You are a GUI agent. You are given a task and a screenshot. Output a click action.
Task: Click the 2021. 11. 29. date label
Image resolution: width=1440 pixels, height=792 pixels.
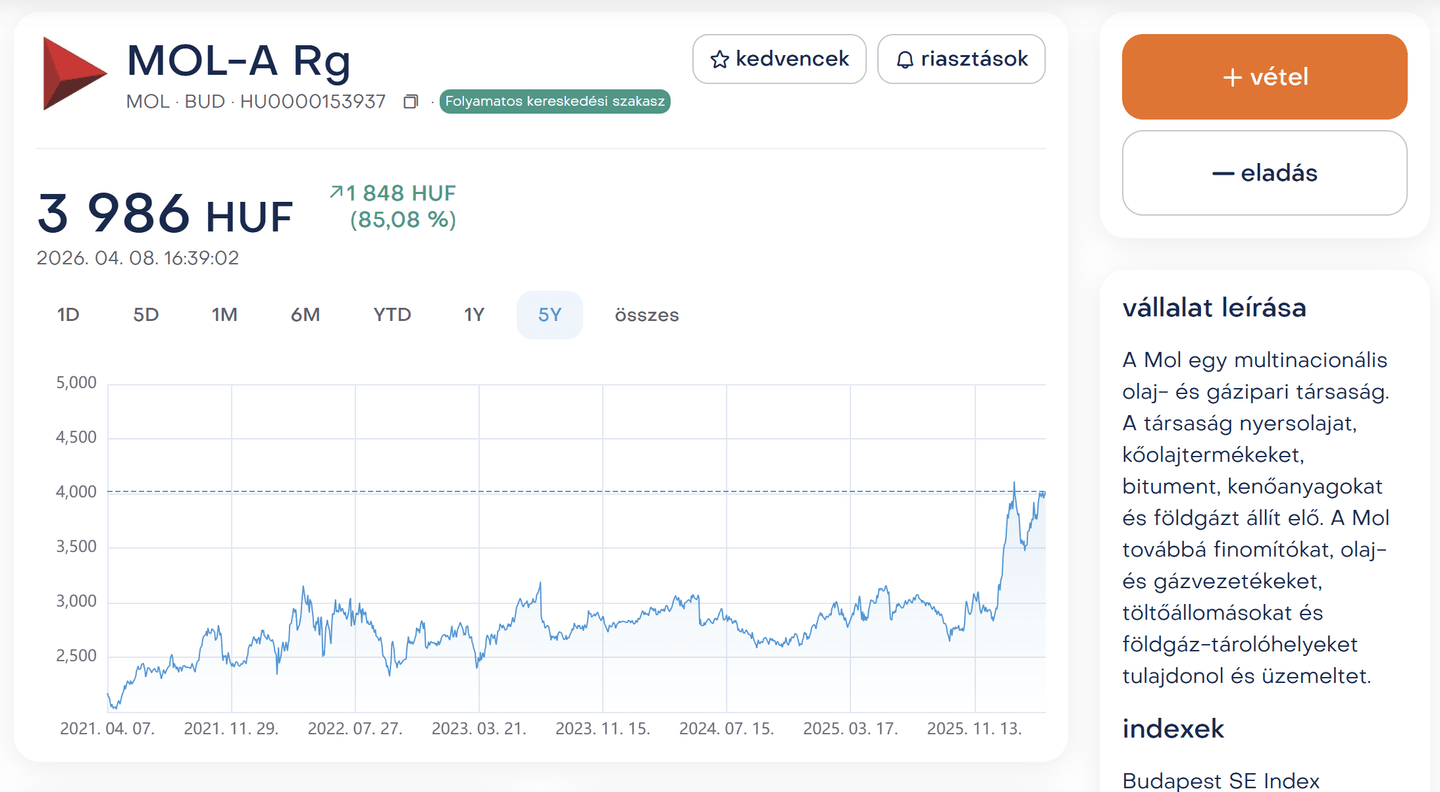click(231, 729)
